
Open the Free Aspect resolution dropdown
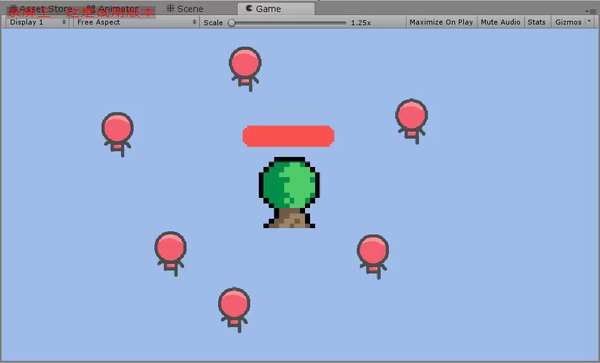pyautogui.click(x=136, y=22)
